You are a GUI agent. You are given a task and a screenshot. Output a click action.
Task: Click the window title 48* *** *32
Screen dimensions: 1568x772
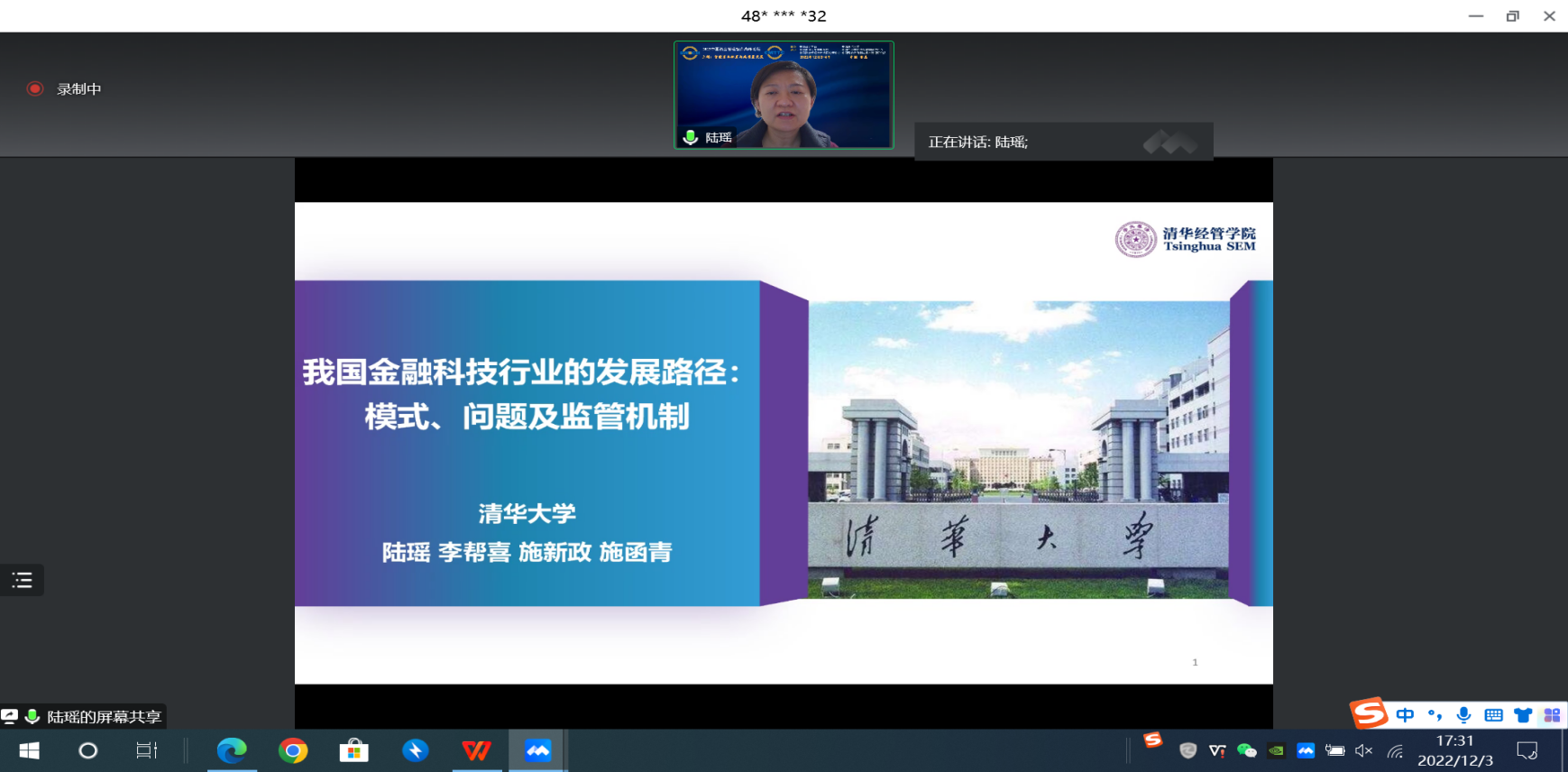784,15
